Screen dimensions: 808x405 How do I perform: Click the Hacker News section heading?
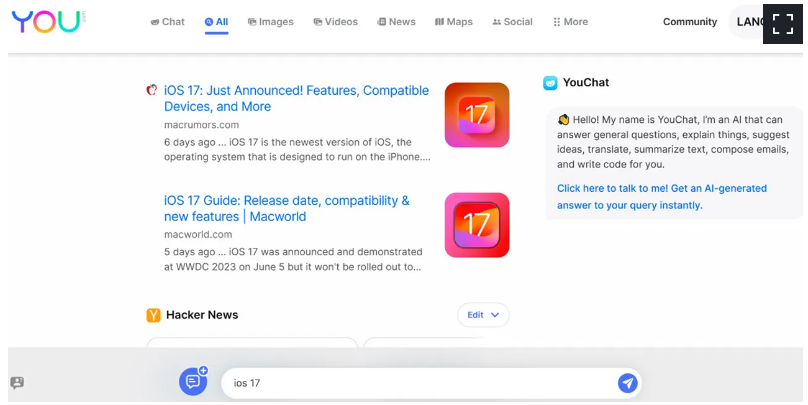pos(202,315)
